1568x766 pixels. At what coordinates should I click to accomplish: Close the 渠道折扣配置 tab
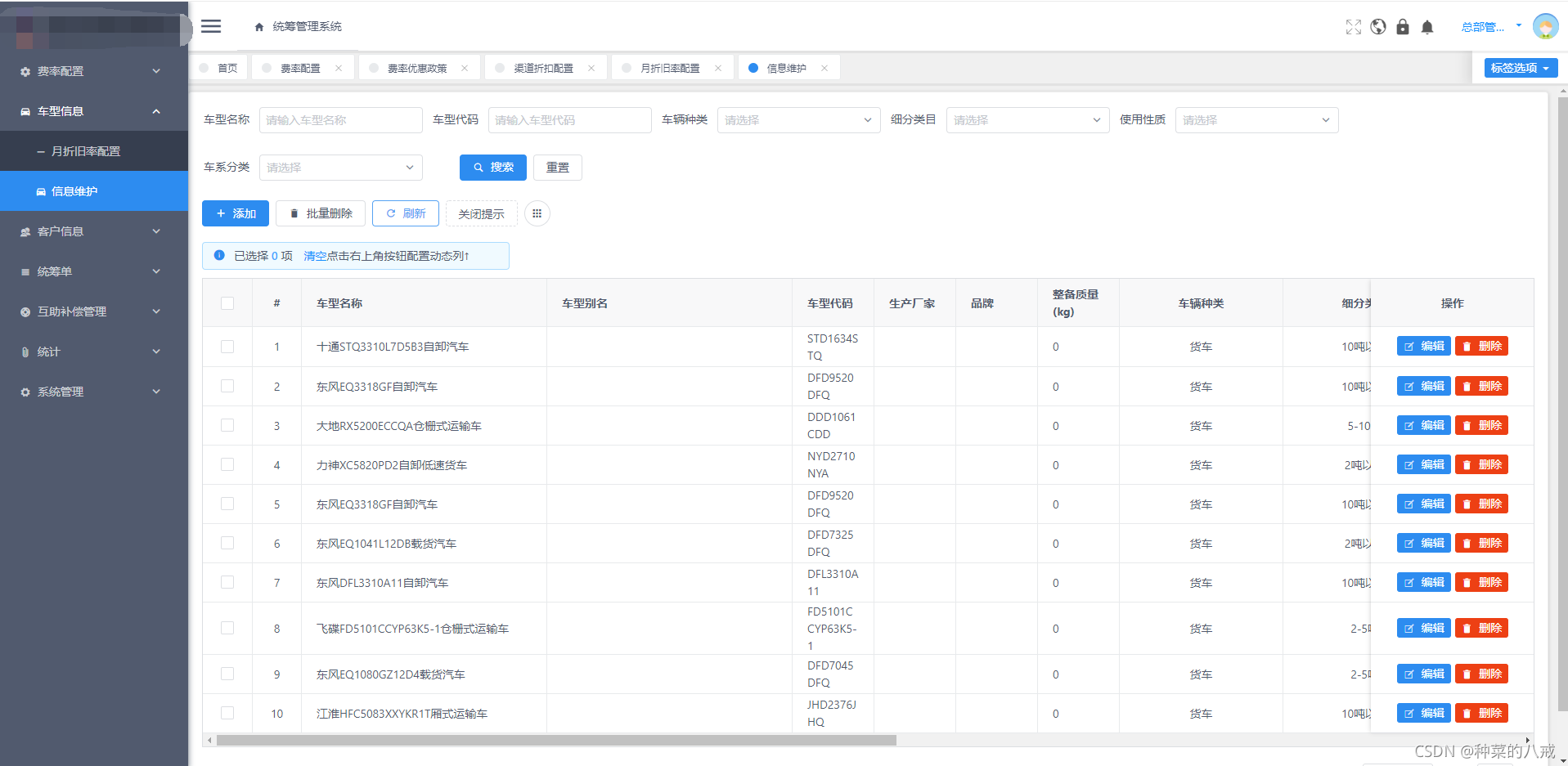591,68
